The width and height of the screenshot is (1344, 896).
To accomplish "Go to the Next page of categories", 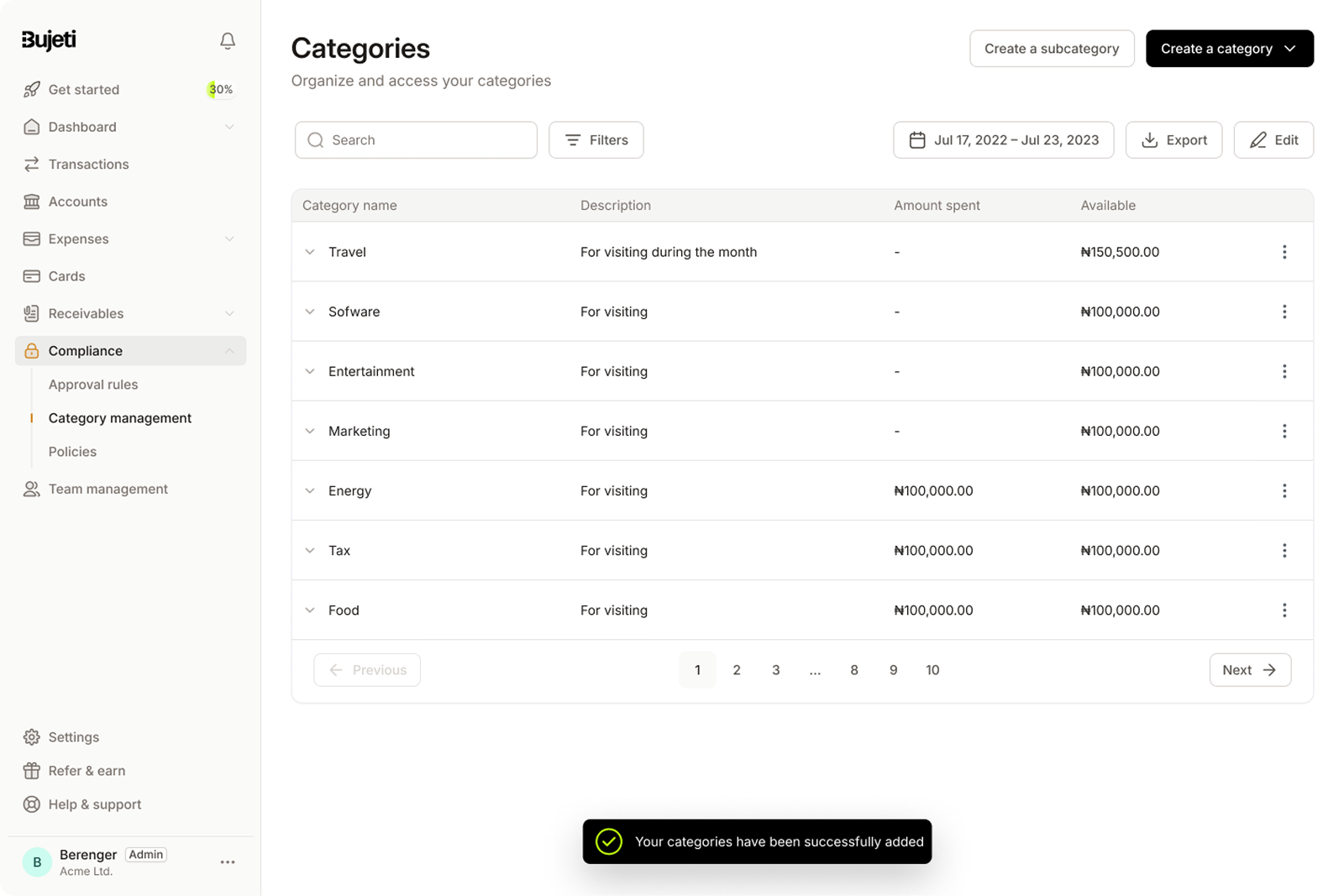I will pos(1249,669).
